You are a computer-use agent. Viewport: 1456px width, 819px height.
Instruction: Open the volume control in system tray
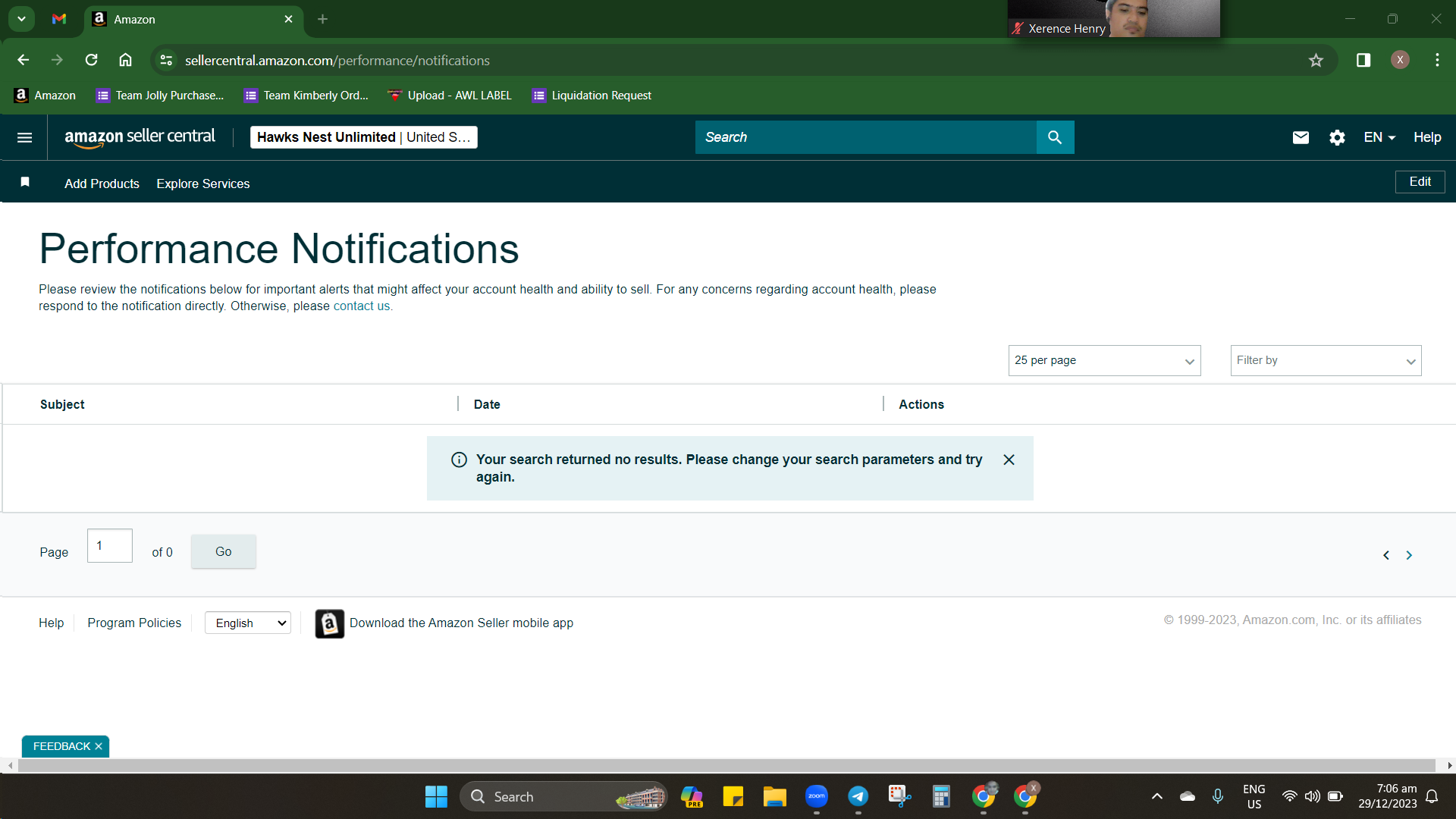click(1312, 797)
